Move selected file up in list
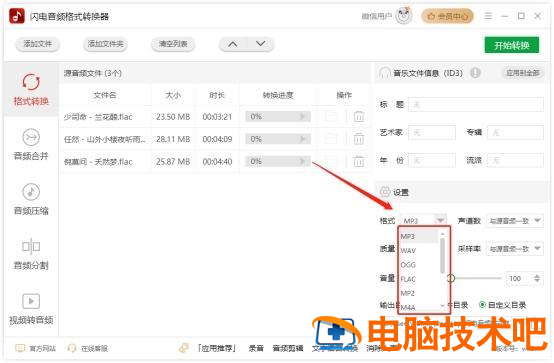554x363 pixels. (x=232, y=44)
